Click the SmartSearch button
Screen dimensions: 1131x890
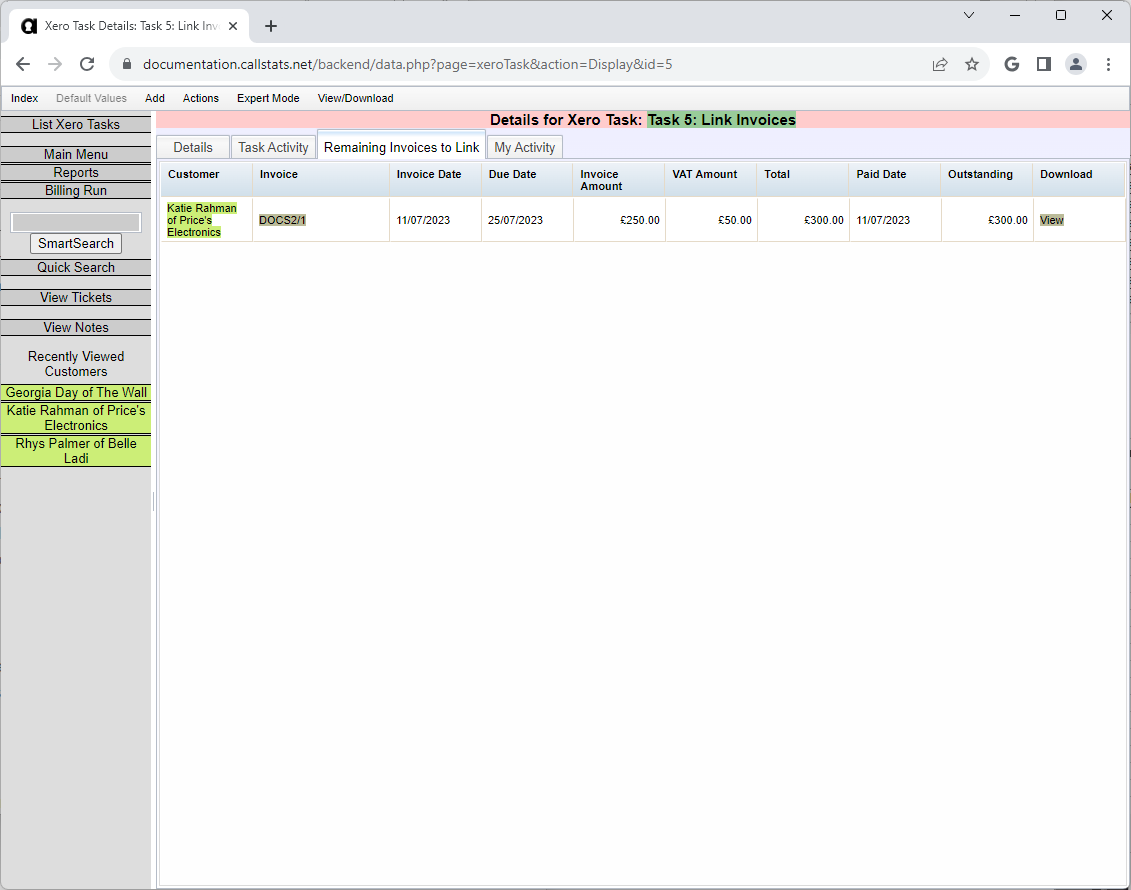75,243
